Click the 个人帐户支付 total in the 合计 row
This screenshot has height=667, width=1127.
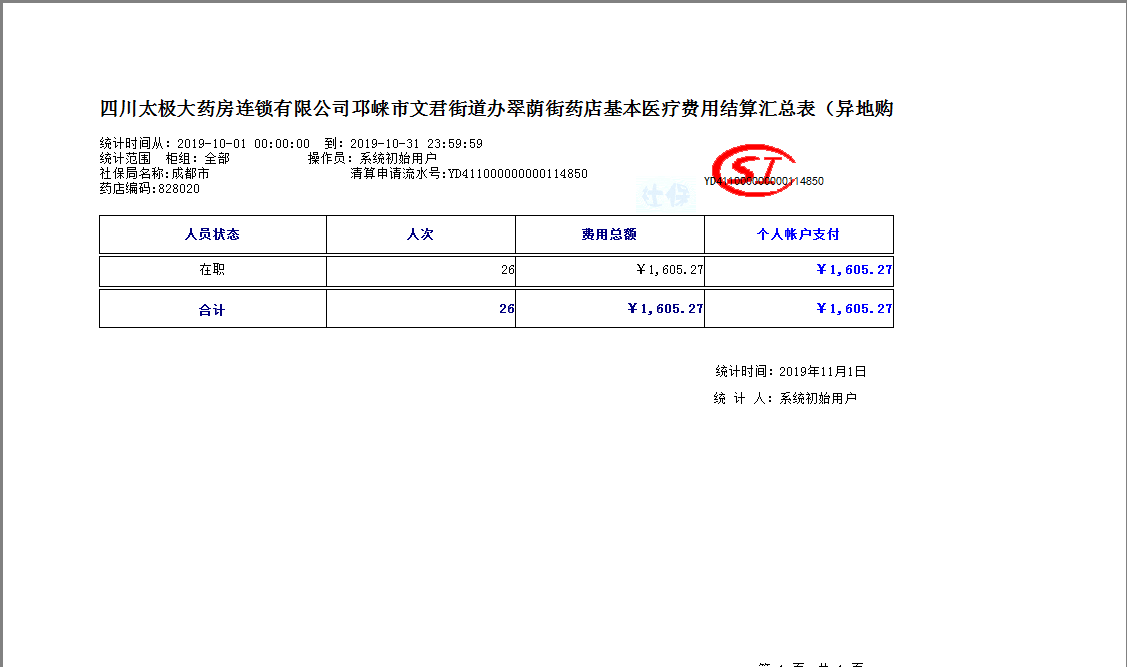click(854, 308)
